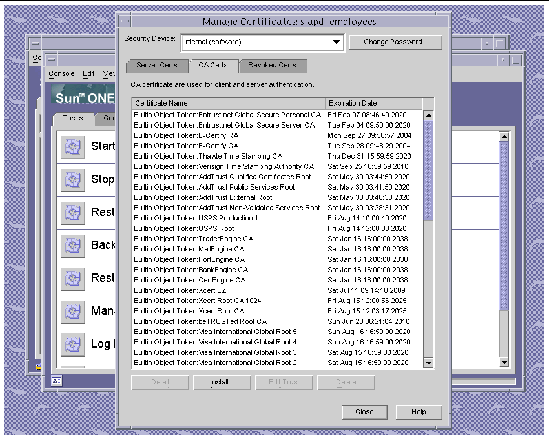Image resolution: width=549 pixels, height=440 pixels.
Task: Click the Restart server icon in the console window
Action: coord(73,213)
